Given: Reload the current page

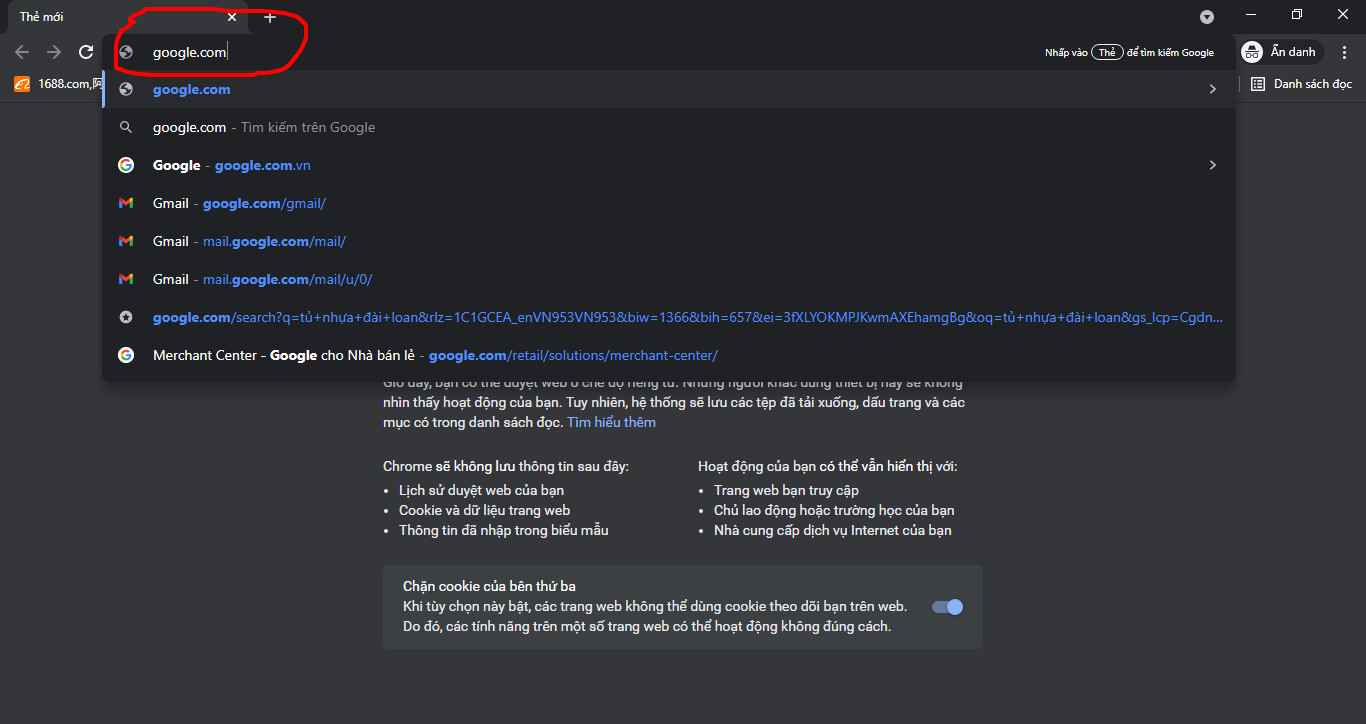Looking at the screenshot, I should tap(86, 52).
